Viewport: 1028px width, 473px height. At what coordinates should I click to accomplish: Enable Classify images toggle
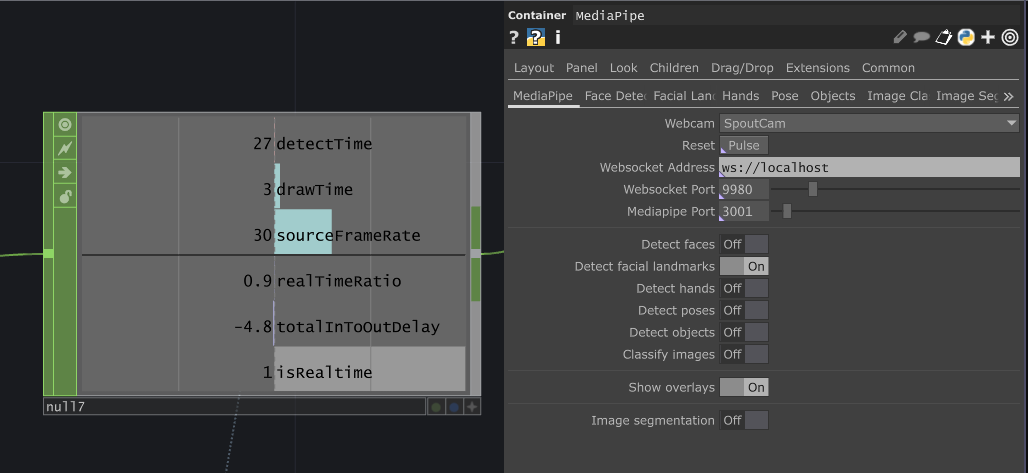pos(744,354)
